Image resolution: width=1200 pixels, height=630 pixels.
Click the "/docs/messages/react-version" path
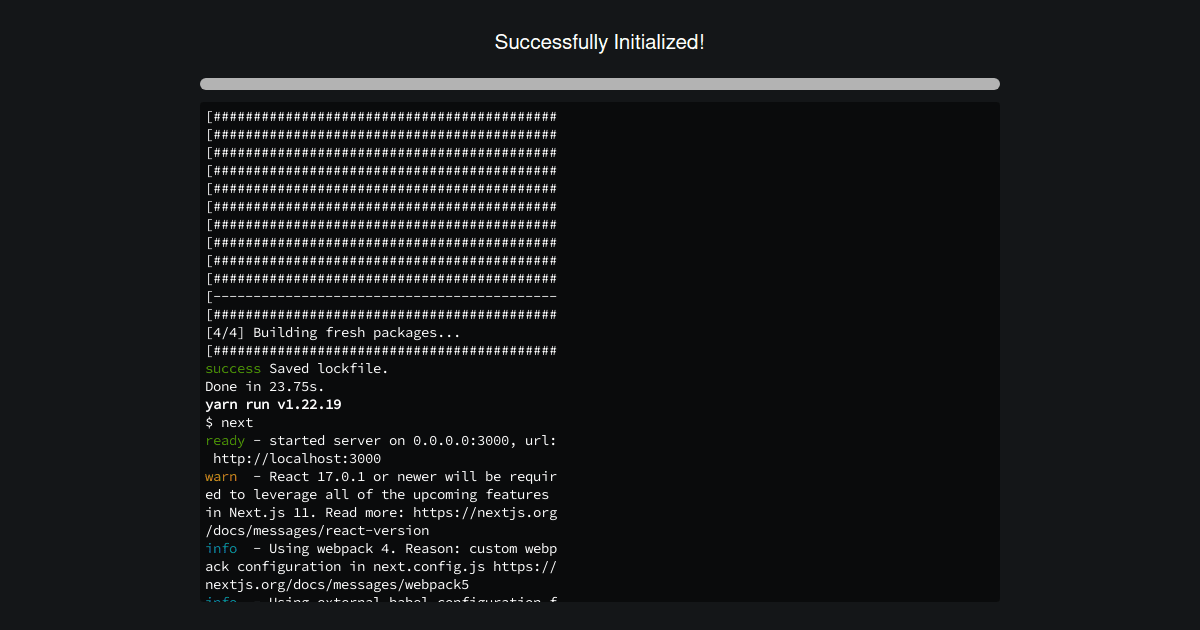tap(317, 531)
